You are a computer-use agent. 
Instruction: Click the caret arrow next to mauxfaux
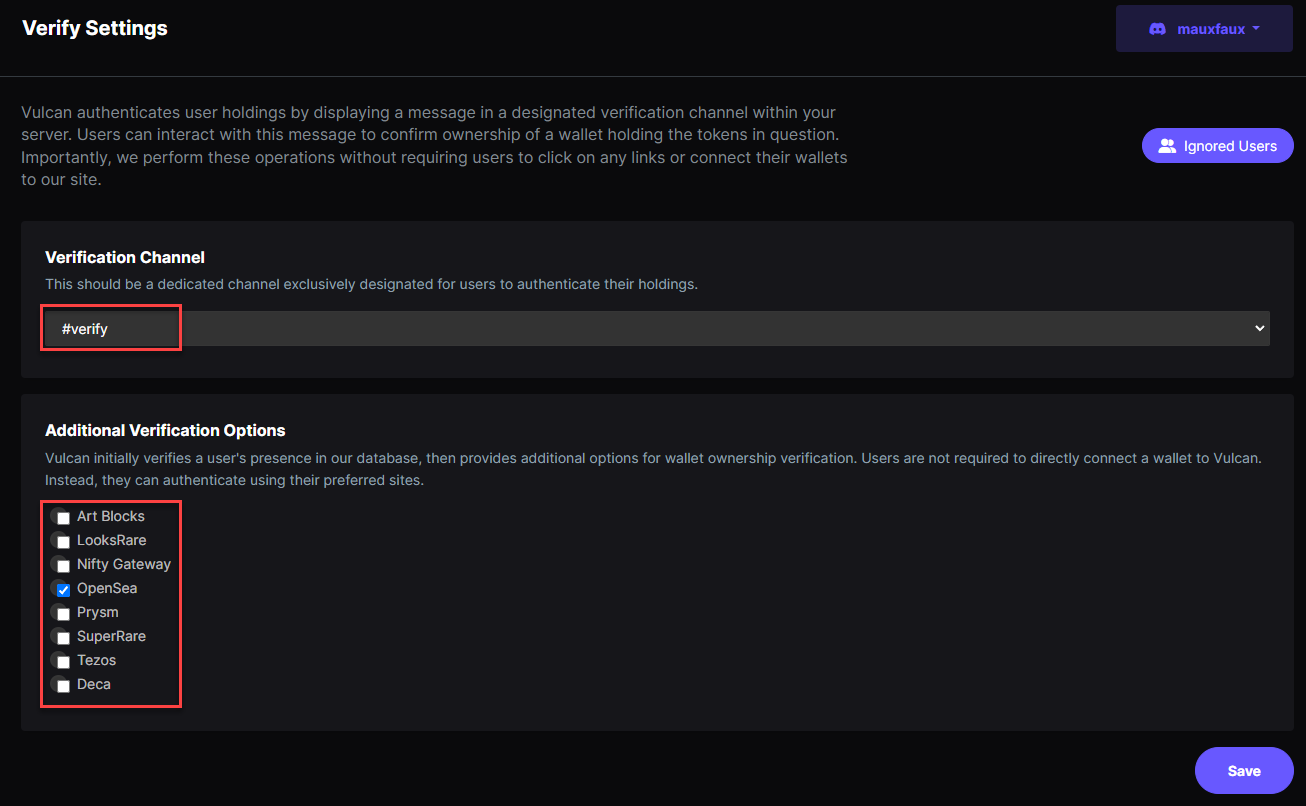1256,29
